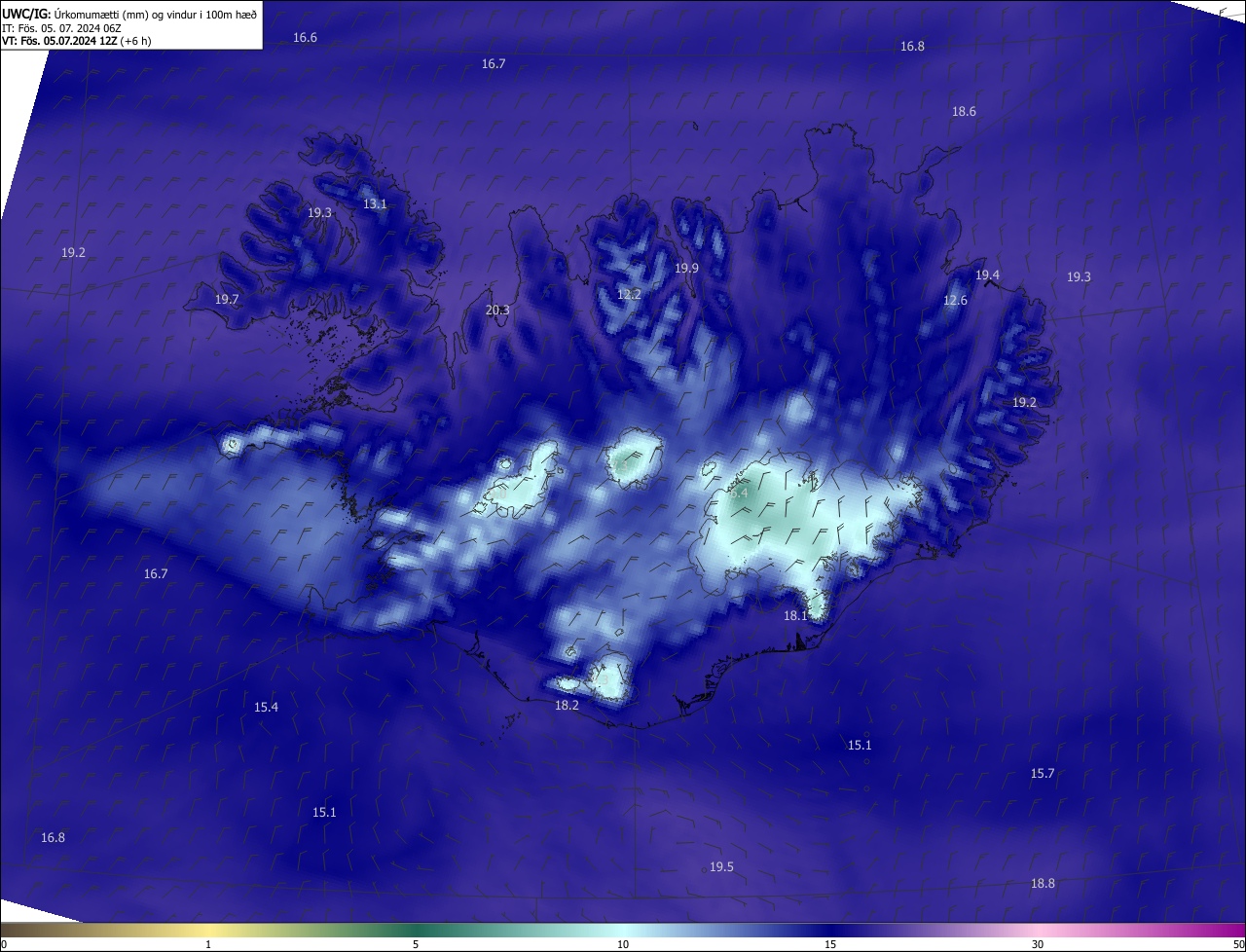Click the colorbar tick labeled 0

pos(3,944)
